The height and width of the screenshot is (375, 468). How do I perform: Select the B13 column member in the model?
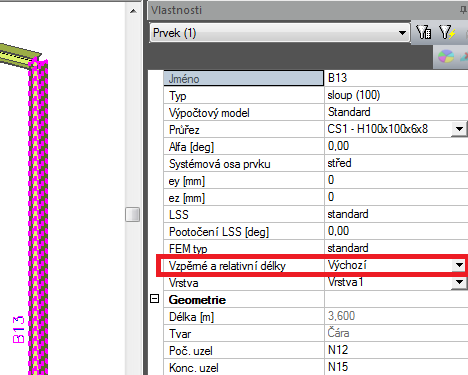coord(38,217)
